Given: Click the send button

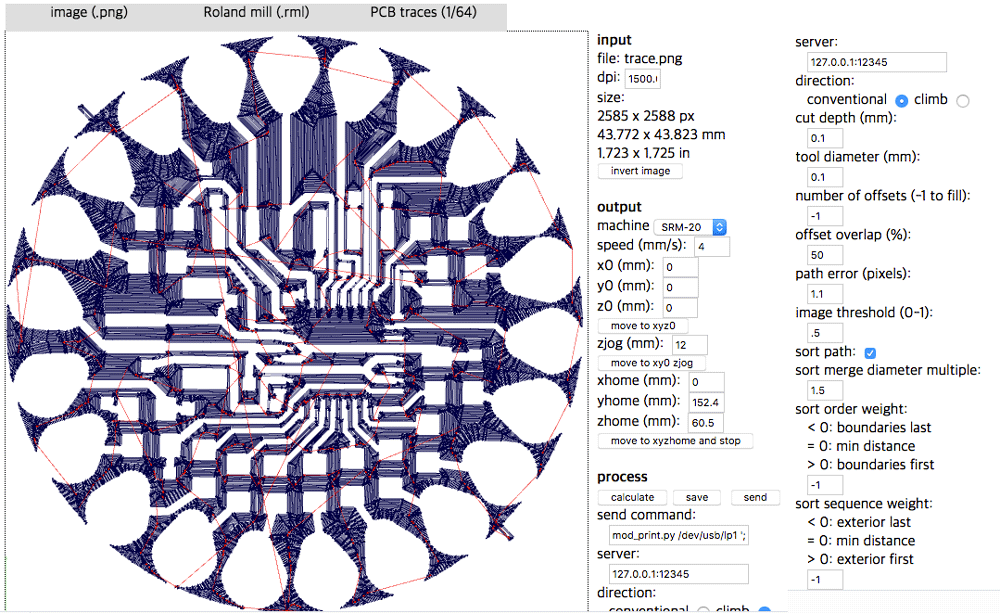Looking at the screenshot, I should click(x=755, y=498).
